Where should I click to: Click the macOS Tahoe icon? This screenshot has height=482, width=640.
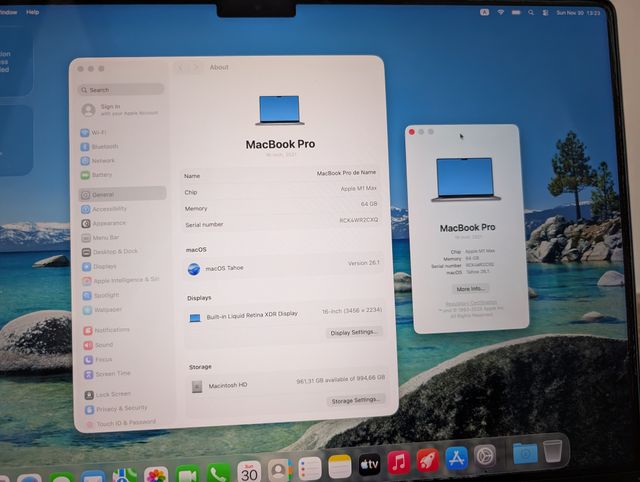[194, 269]
